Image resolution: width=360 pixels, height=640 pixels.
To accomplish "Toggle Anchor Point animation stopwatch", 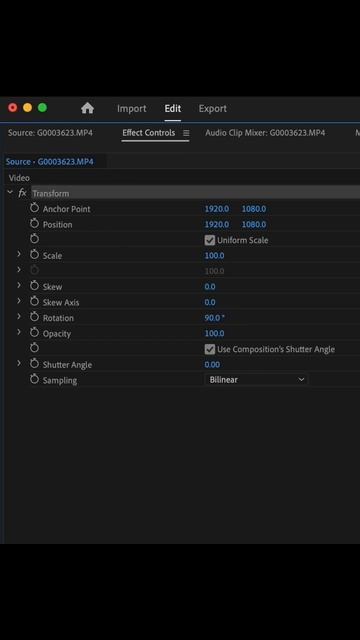I will (x=34, y=208).
